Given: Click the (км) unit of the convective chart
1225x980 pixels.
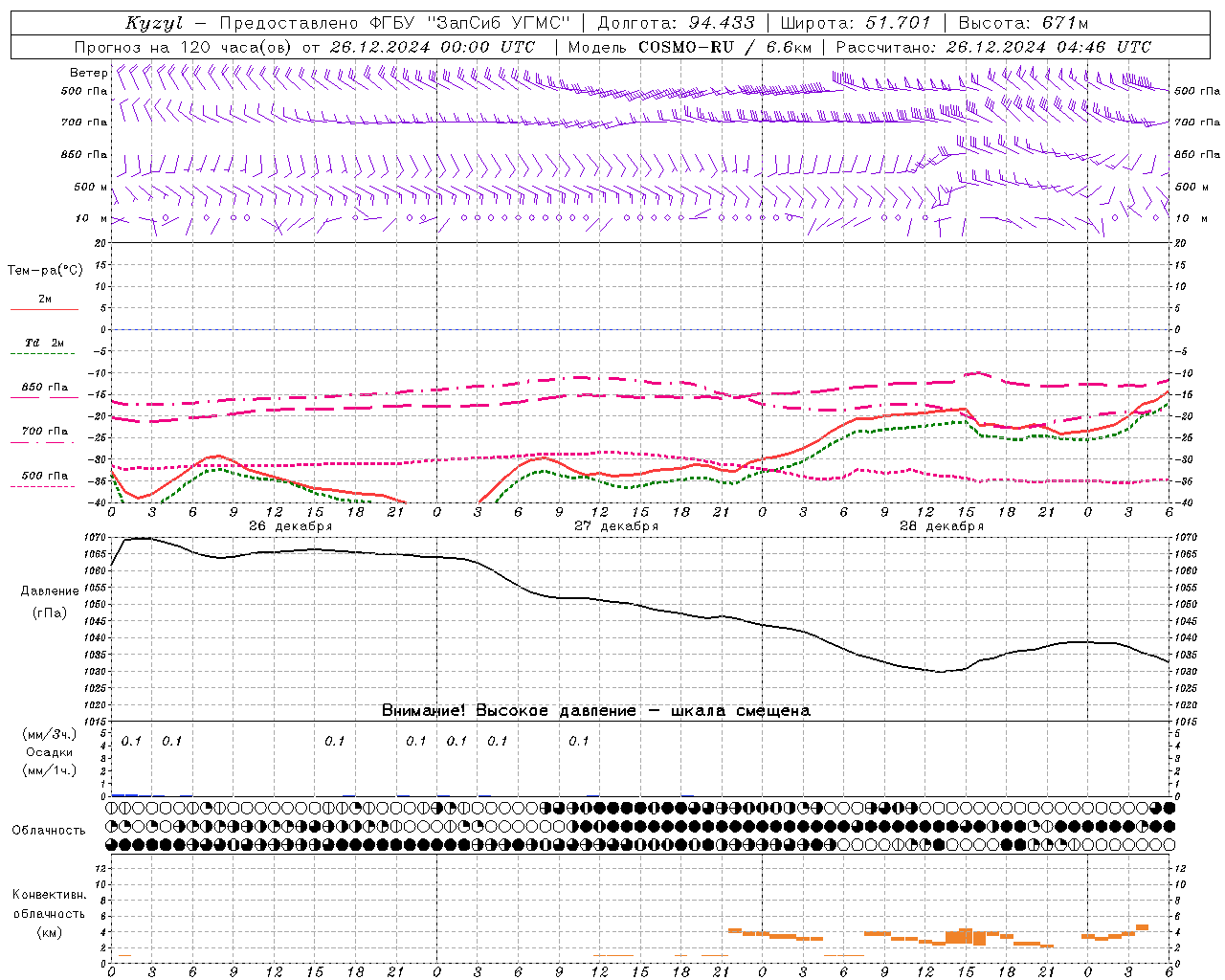Looking at the screenshot, I should tap(49, 932).
